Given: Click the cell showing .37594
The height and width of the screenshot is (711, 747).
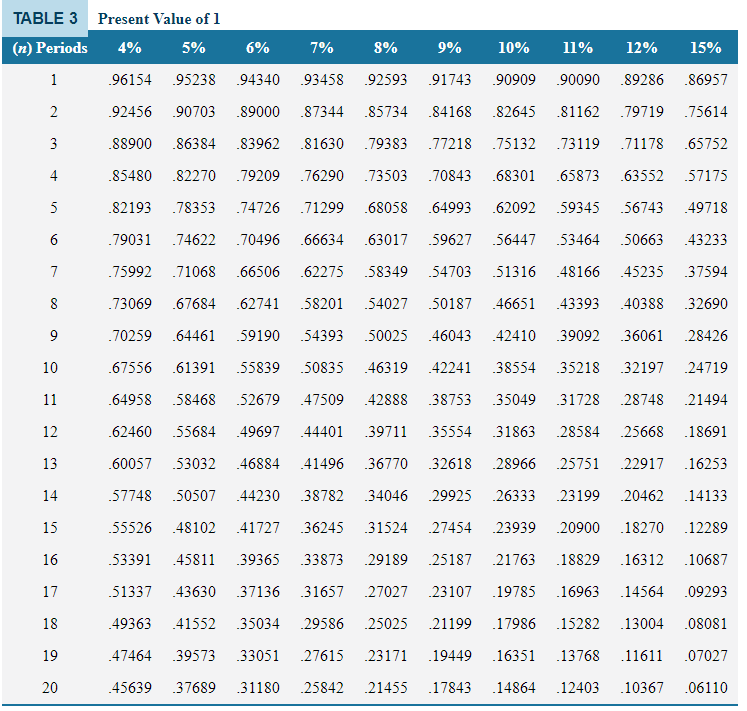Looking at the screenshot, I should click(x=706, y=272).
